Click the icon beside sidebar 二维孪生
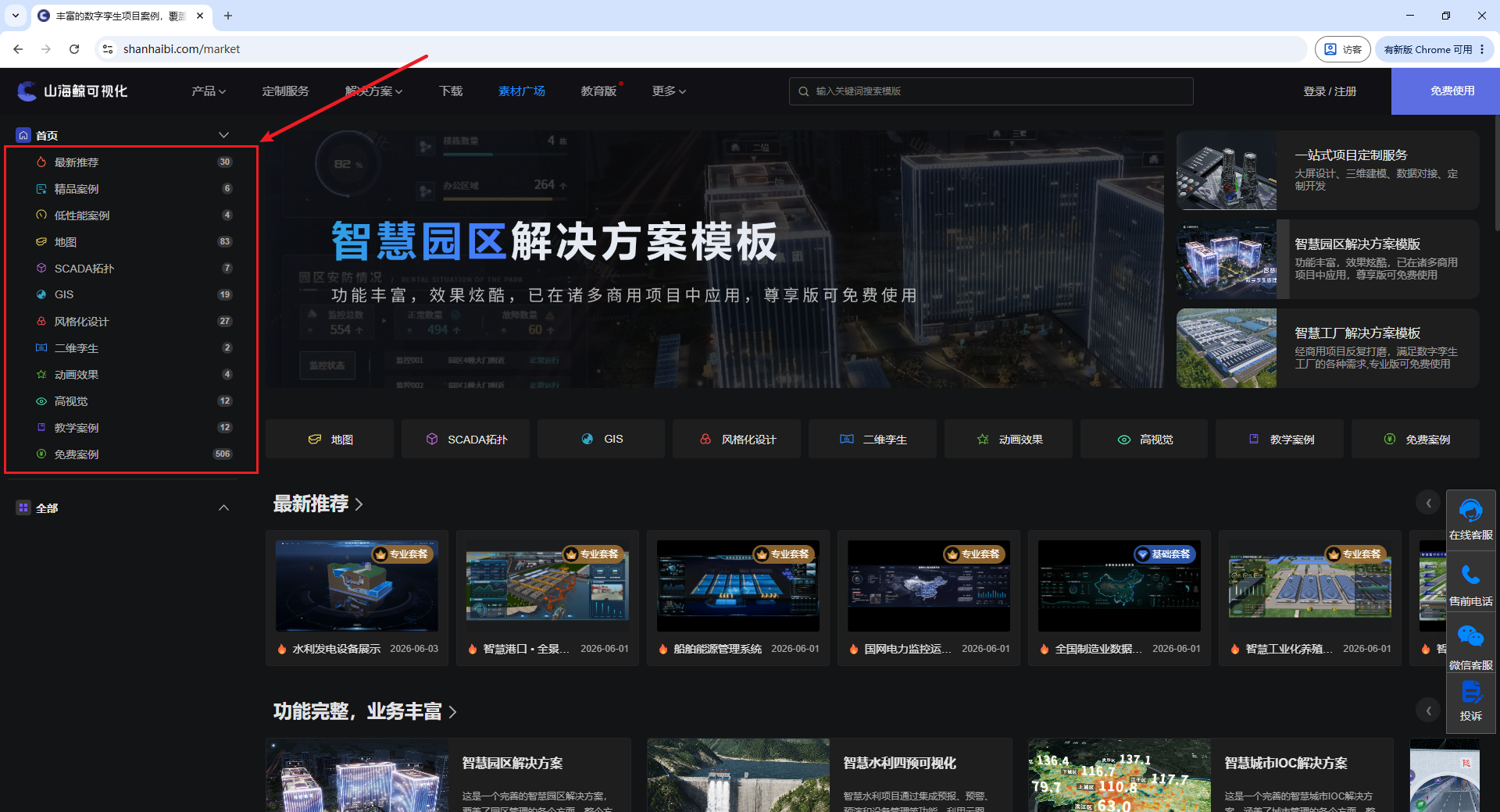Screen dimensions: 1500x812 pyautogui.click(x=41, y=347)
